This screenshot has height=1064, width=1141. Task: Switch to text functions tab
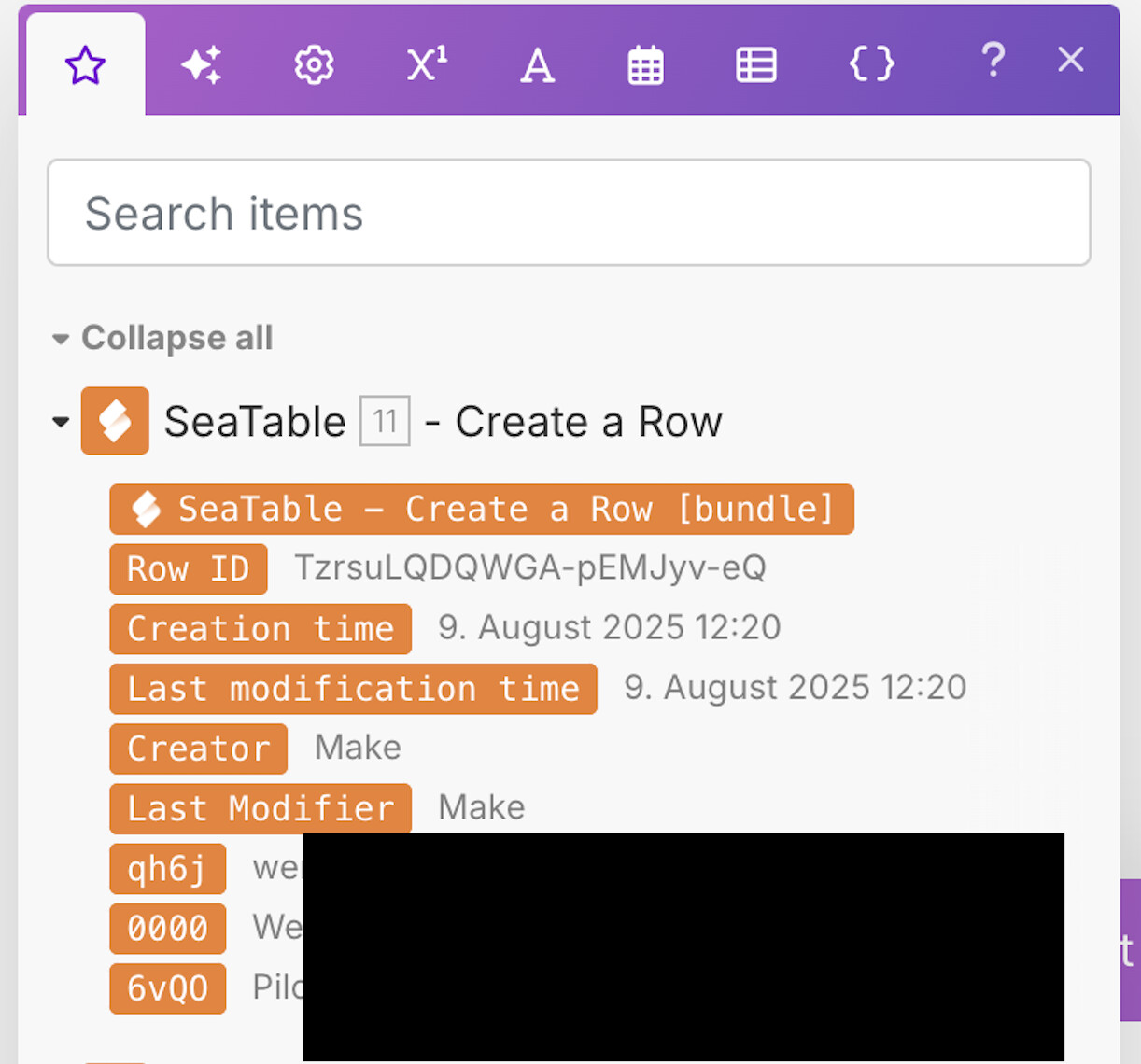point(537,65)
